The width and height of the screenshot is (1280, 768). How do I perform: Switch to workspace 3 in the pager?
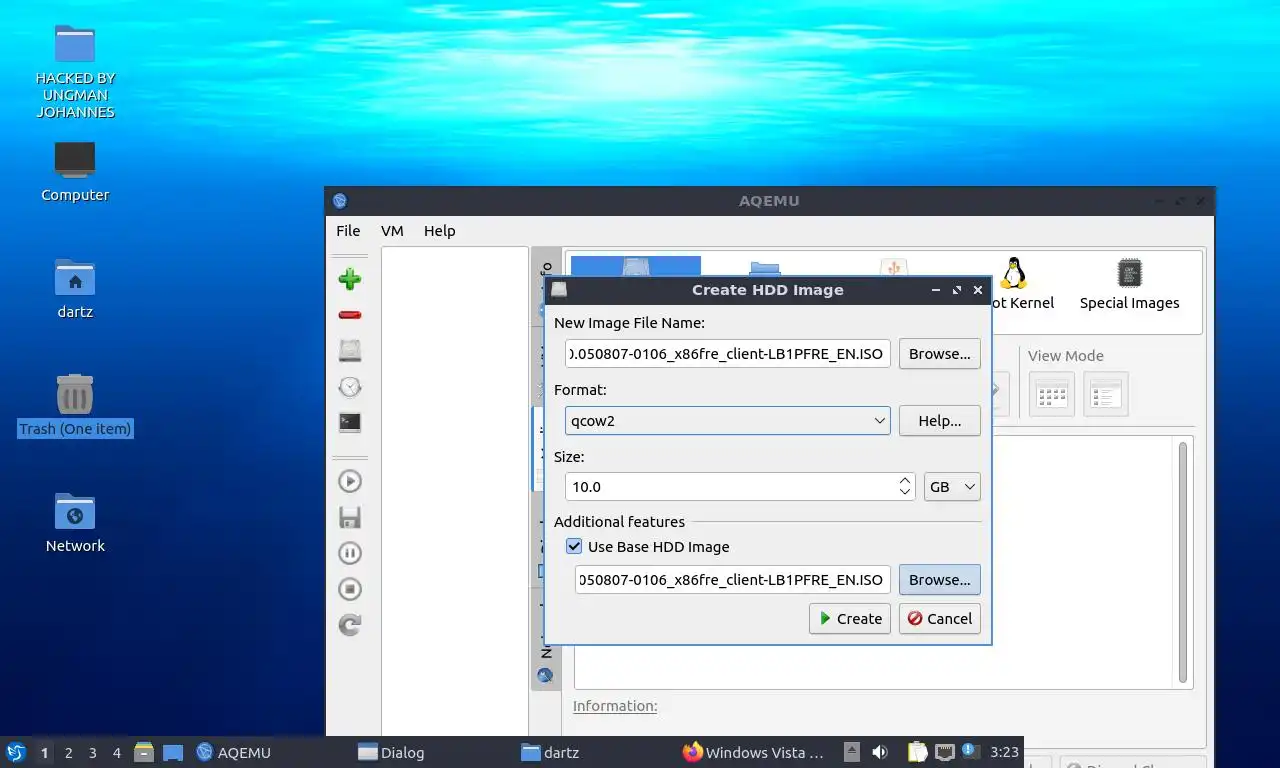pos(92,753)
